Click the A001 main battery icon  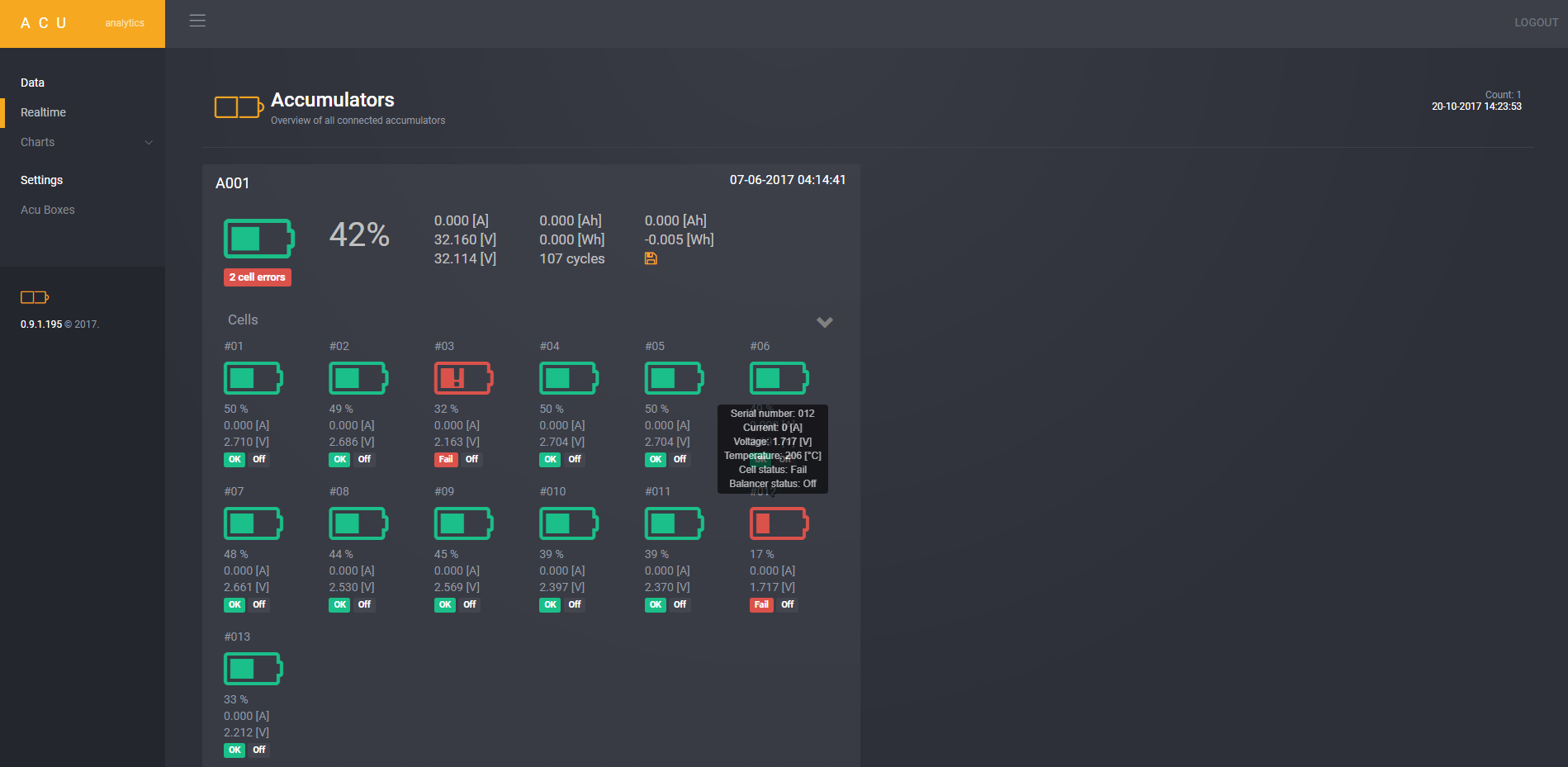(259, 239)
